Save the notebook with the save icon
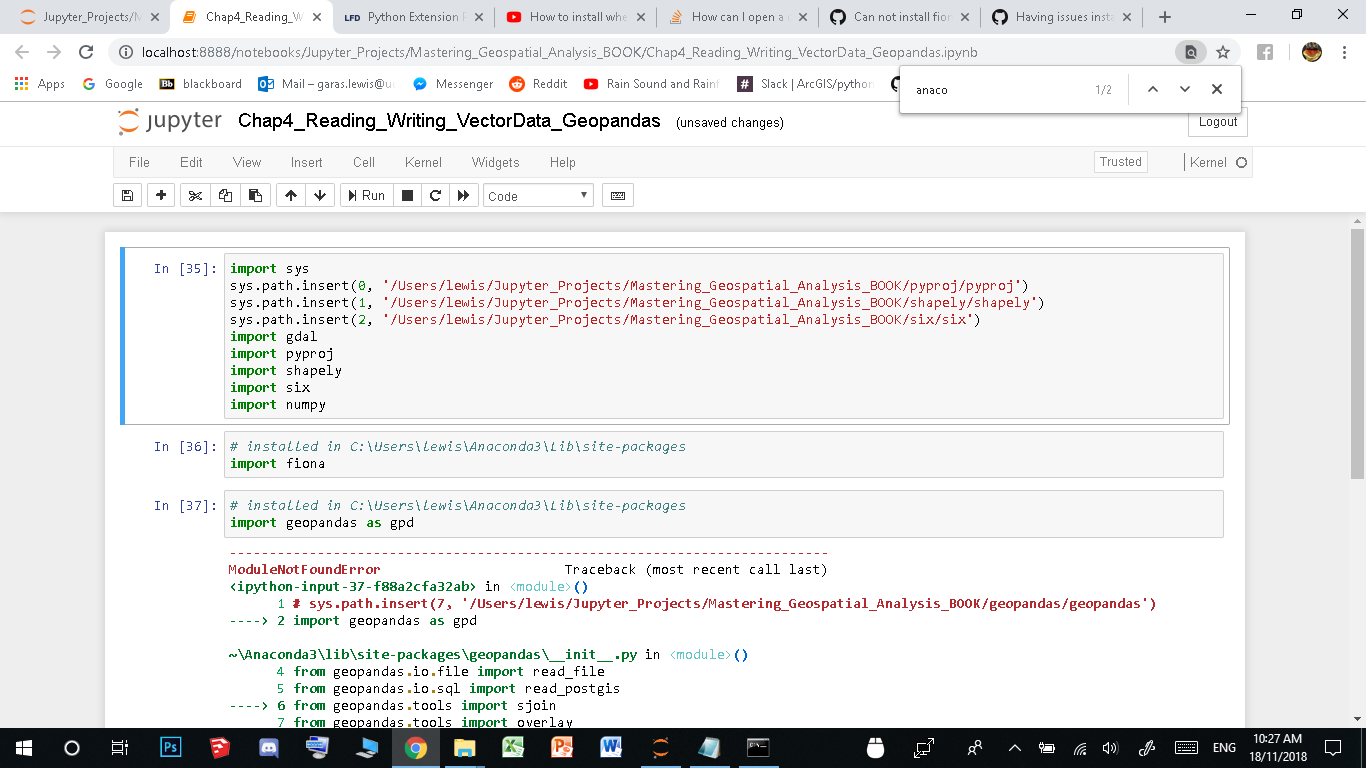Image resolution: width=1366 pixels, height=768 pixels. click(x=127, y=195)
